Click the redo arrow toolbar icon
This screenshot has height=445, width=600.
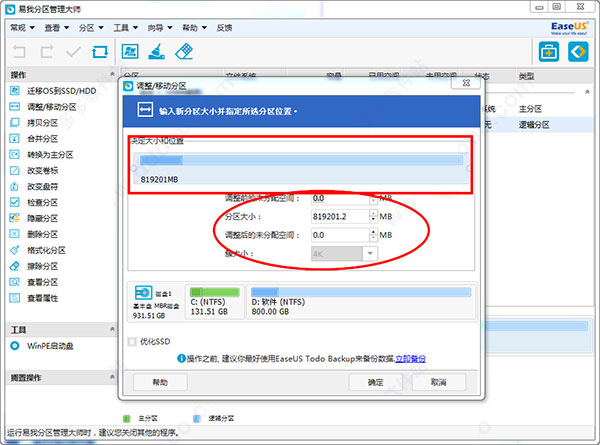tap(47, 51)
